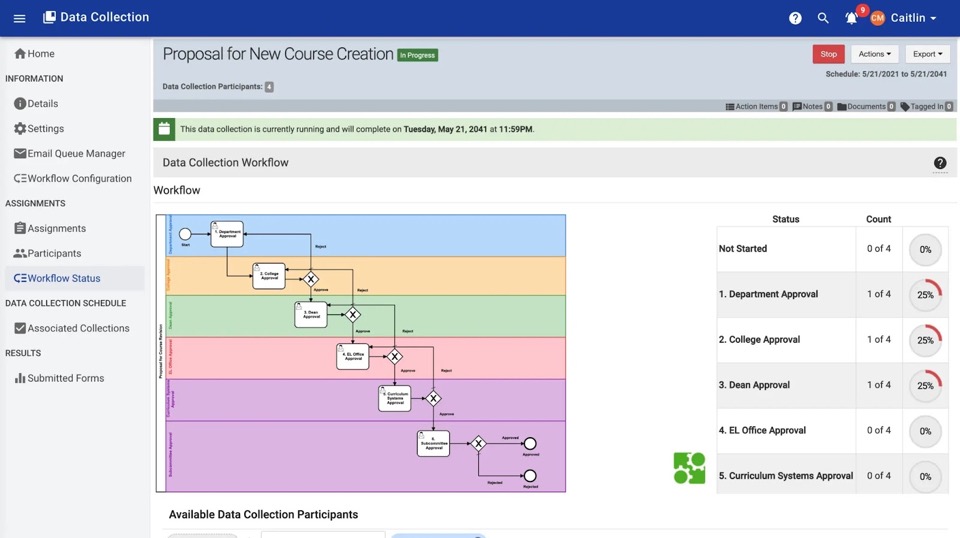Click the Dean Approval workflow node
The image size is (960, 538).
pos(311,315)
